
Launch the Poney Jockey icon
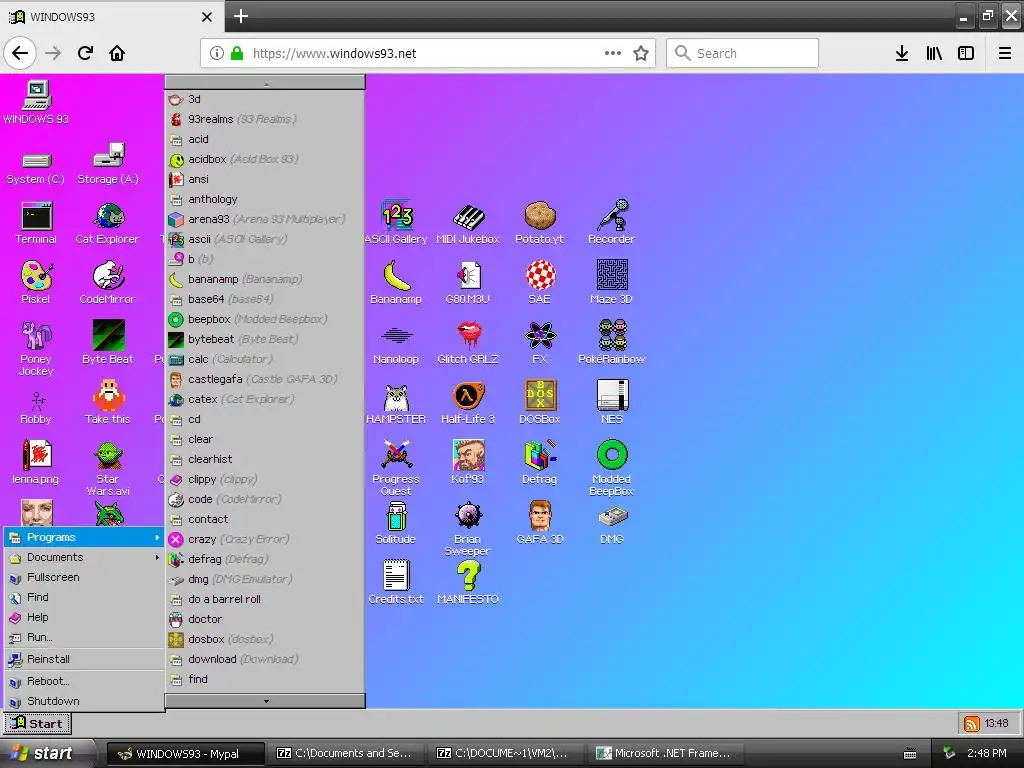point(36,348)
